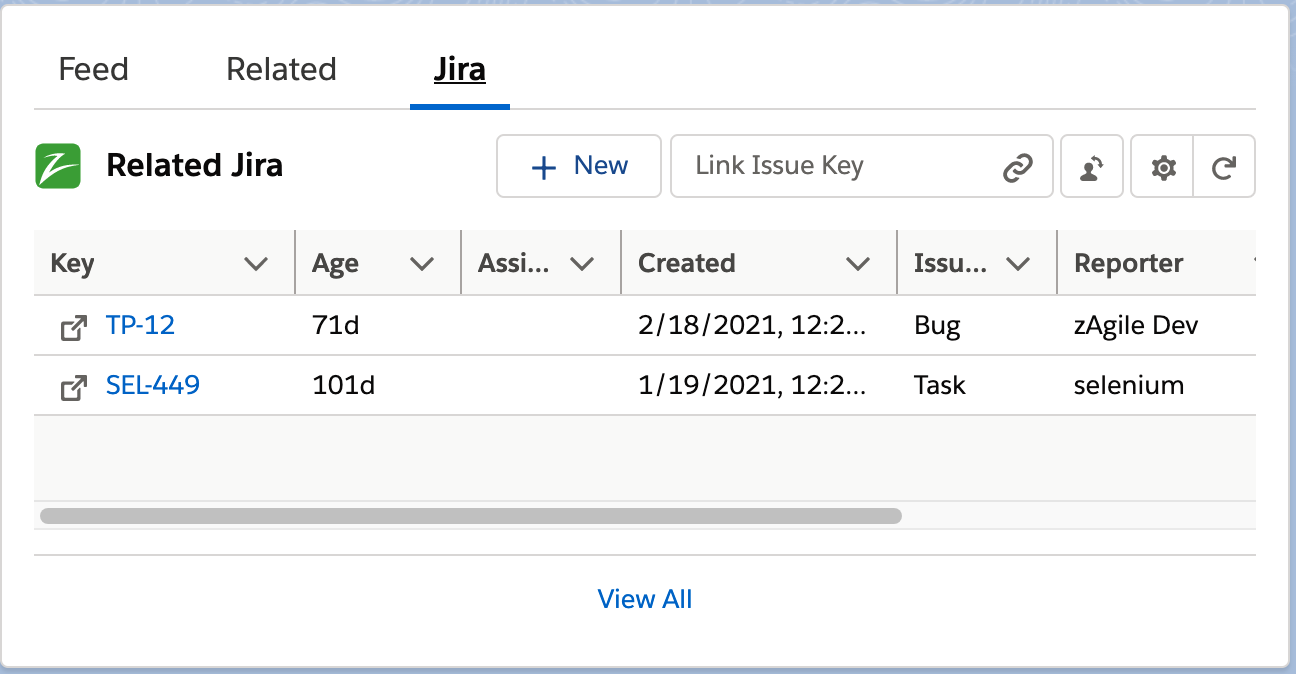This screenshot has height=674, width=1296.
Task: Click the change assignee user icon
Action: [x=1091, y=166]
